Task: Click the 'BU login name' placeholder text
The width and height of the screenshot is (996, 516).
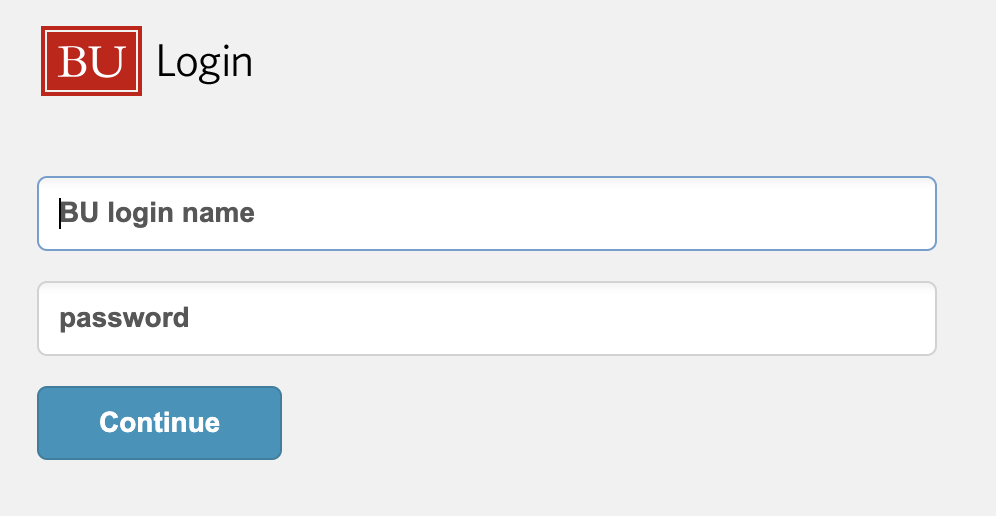Action: [x=157, y=214]
